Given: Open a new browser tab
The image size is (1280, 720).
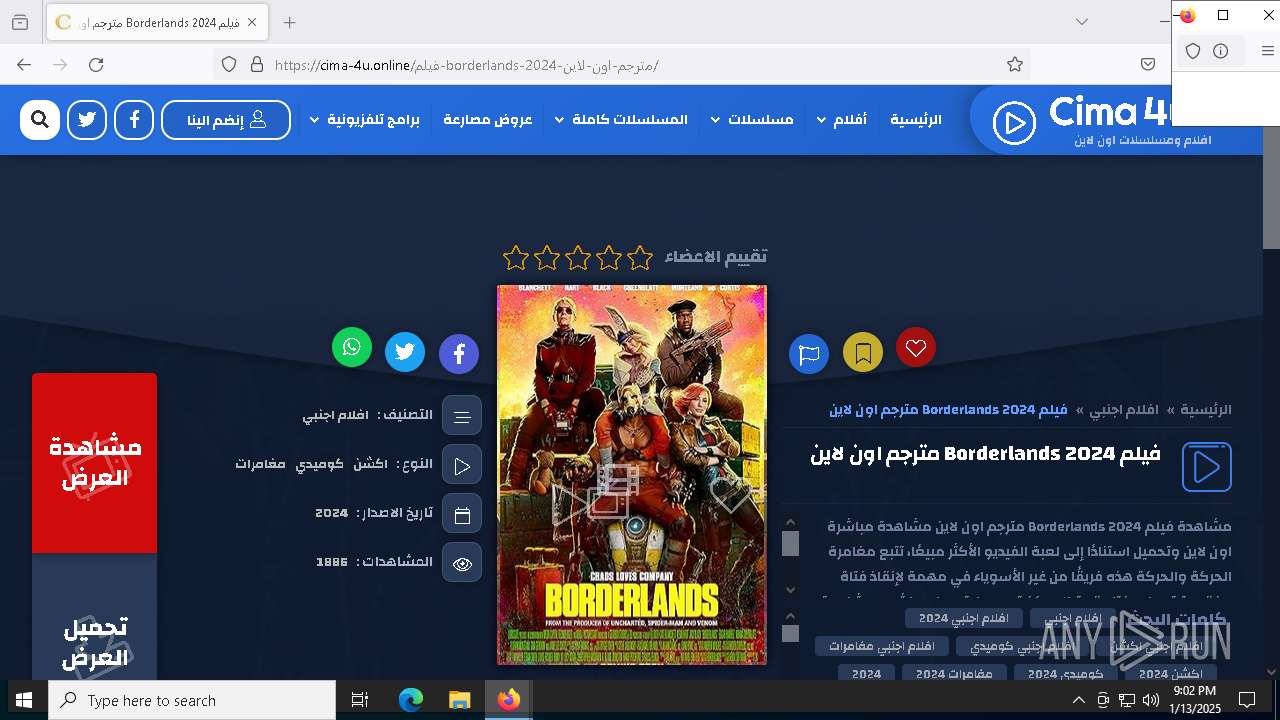Looking at the screenshot, I should tap(289, 22).
